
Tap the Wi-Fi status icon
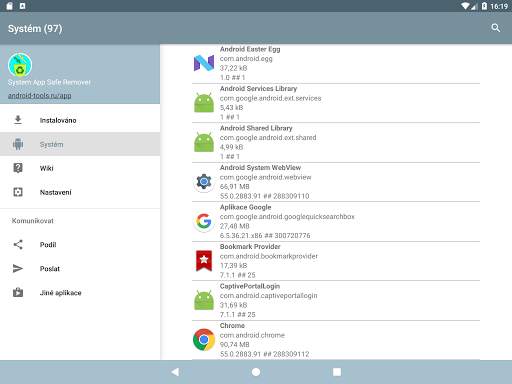[466, 6]
